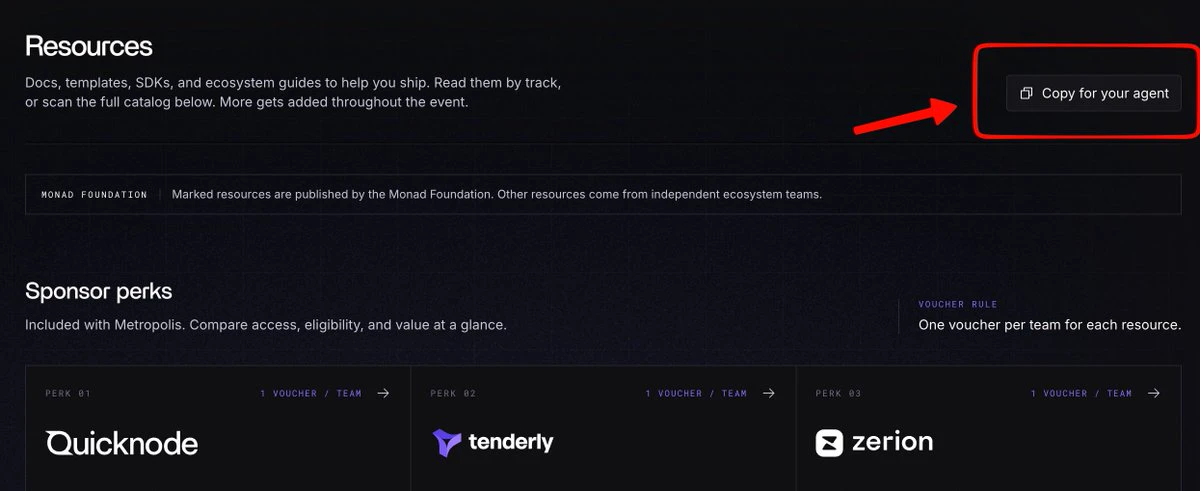
Task: Open the Zerion perk arrow icon
Action: point(1154,393)
